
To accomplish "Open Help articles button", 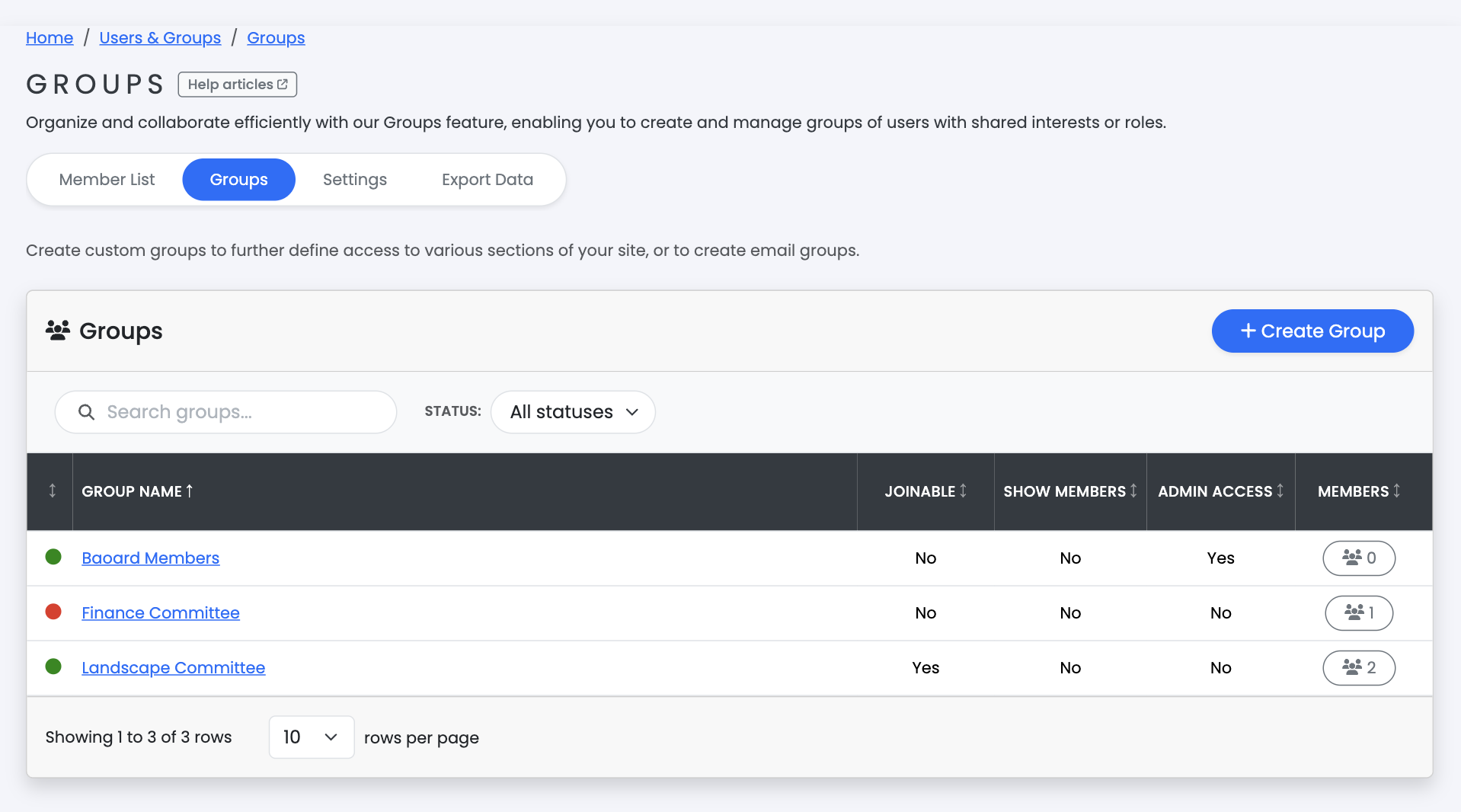I will 238,85.
